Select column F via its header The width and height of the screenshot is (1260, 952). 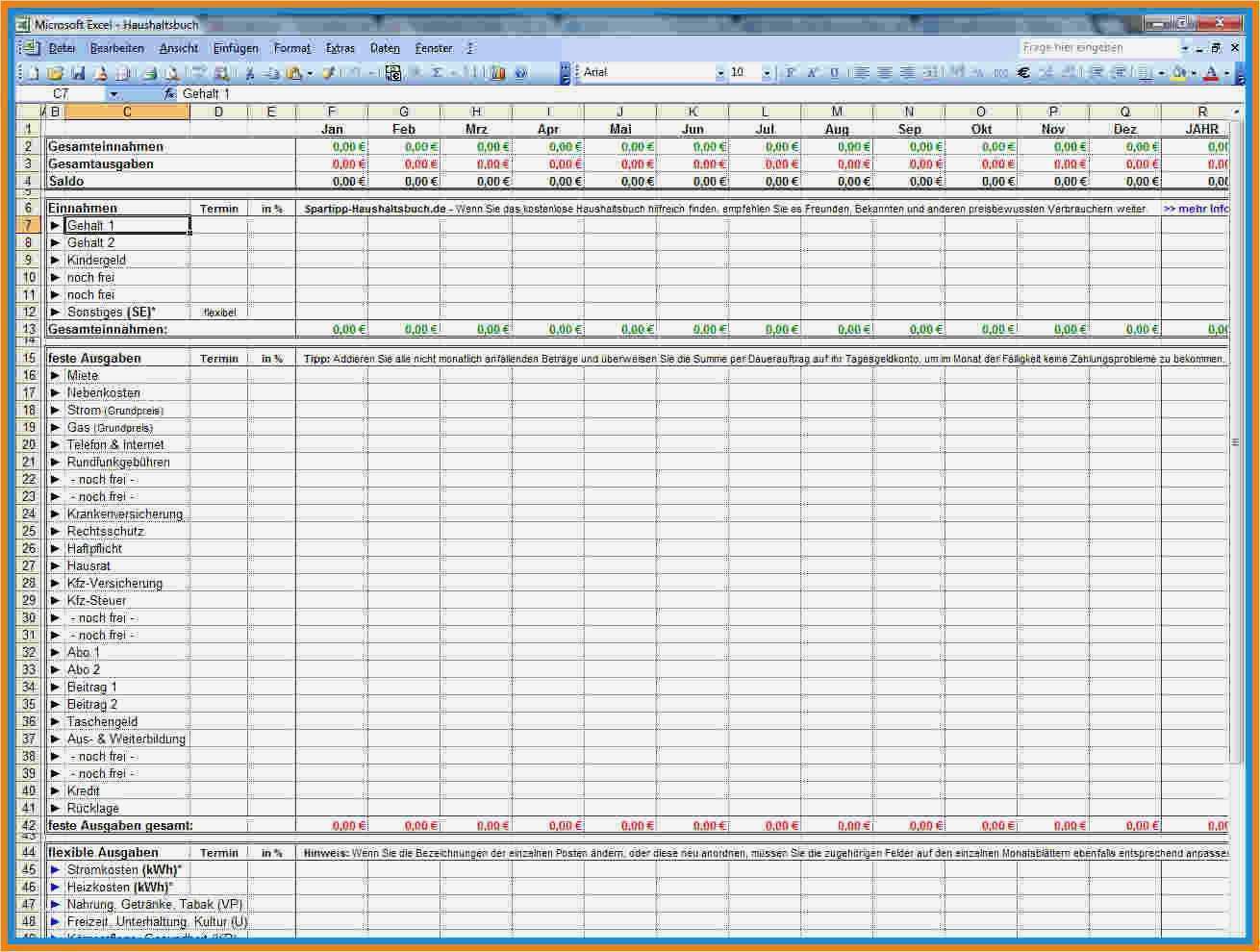[x=332, y=112]
